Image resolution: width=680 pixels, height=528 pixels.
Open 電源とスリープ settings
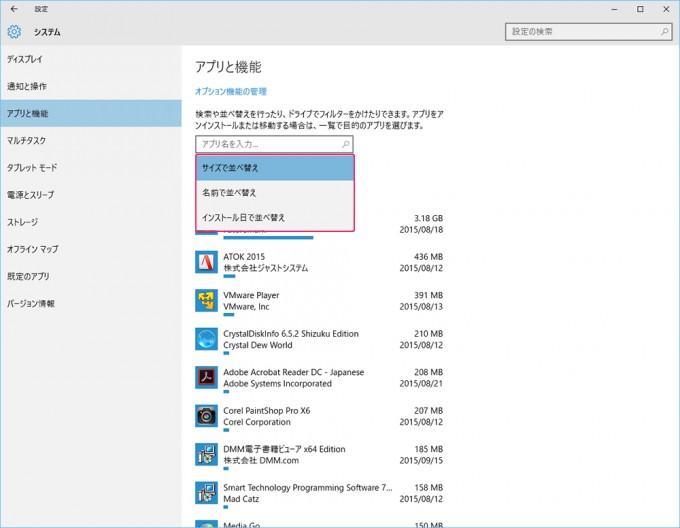pyautogui.click(x=91, y=195)
